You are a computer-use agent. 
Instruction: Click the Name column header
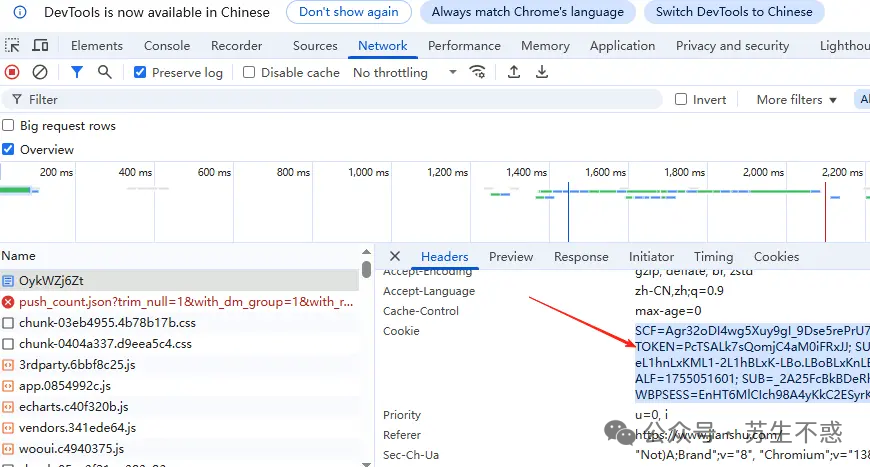tap(18, 256)
